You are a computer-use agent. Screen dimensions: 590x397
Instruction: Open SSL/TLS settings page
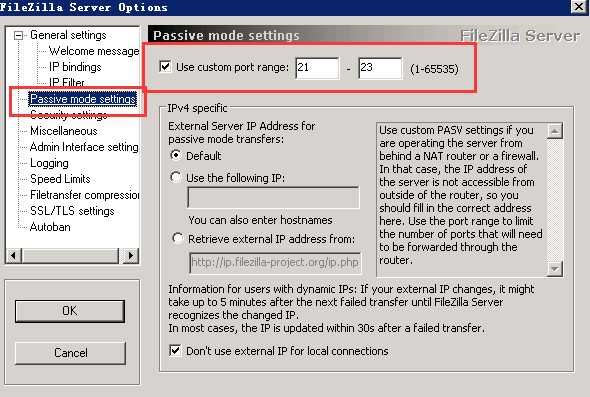(x=72, y=211)
